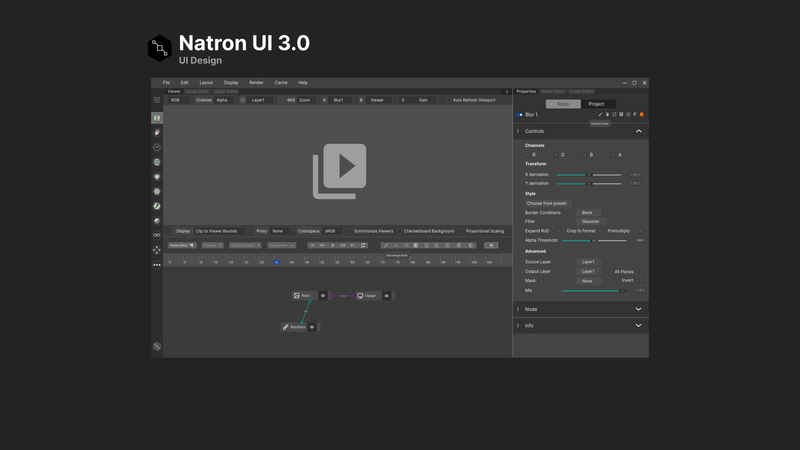This screenshot has height=450, width=800.
Task: Click the Read node in the graph
Action: [303, 296]
